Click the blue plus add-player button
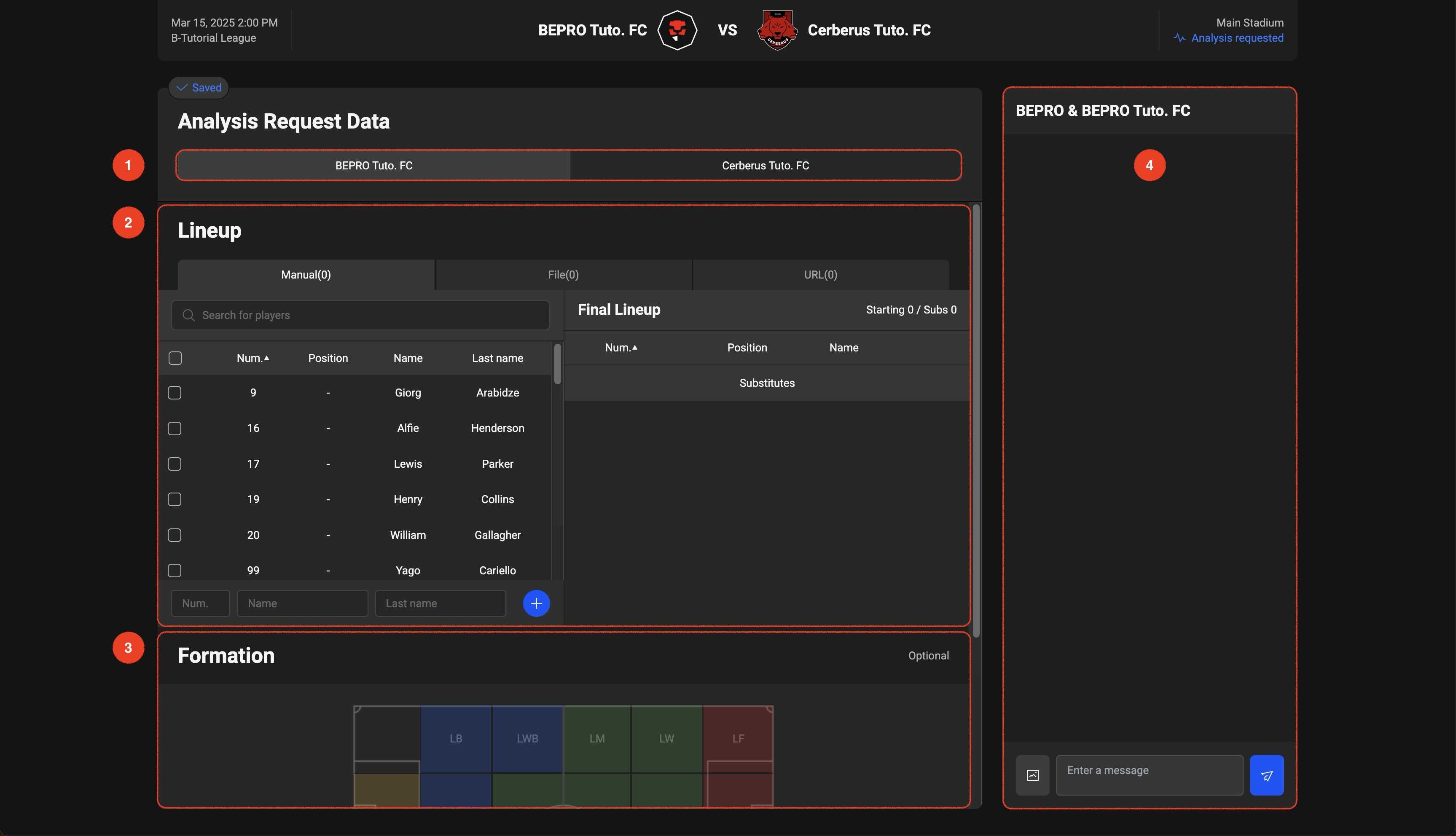The image size is (1456, 836). point(536,603)
